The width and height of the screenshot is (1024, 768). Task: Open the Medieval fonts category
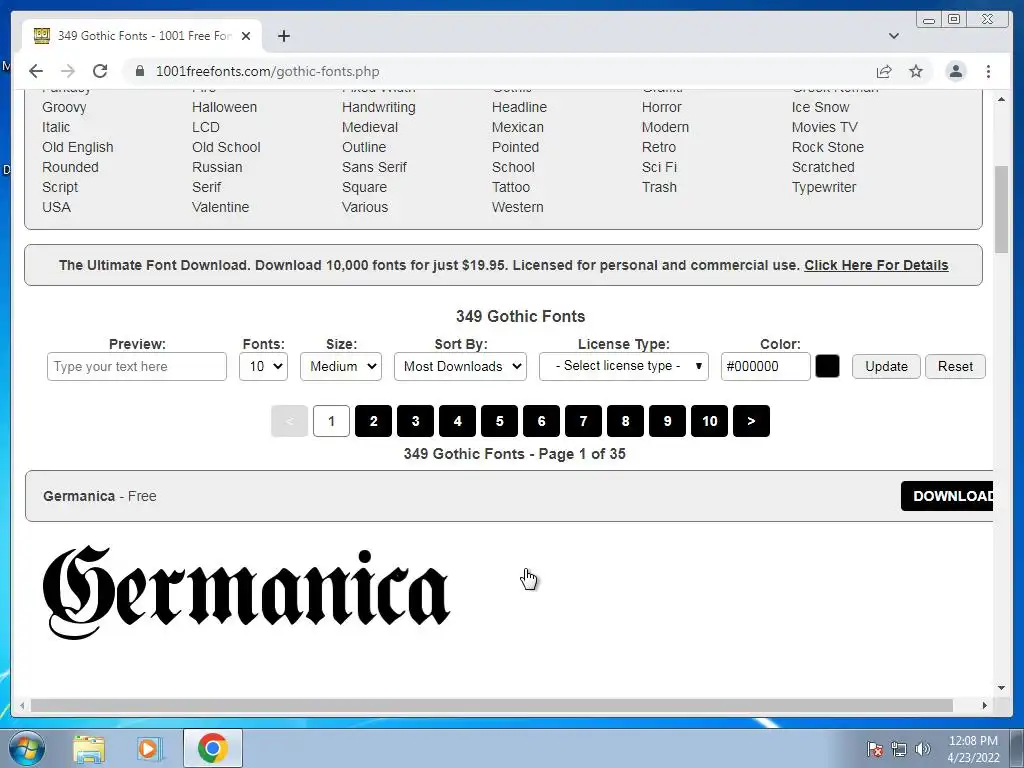(370, 127)
